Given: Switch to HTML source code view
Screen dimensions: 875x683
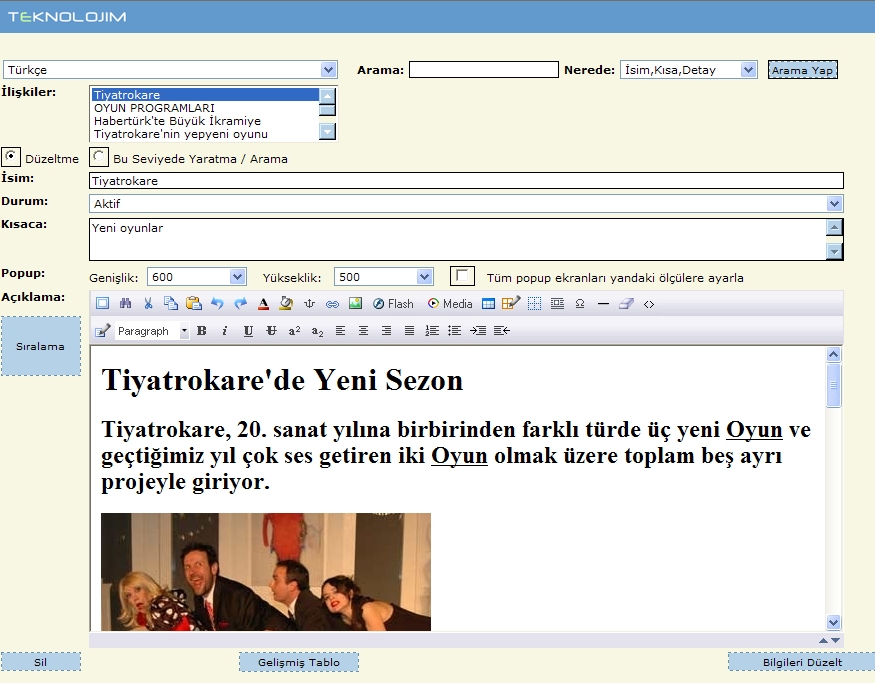Looking at the screenshot, I should pos(649,304).
